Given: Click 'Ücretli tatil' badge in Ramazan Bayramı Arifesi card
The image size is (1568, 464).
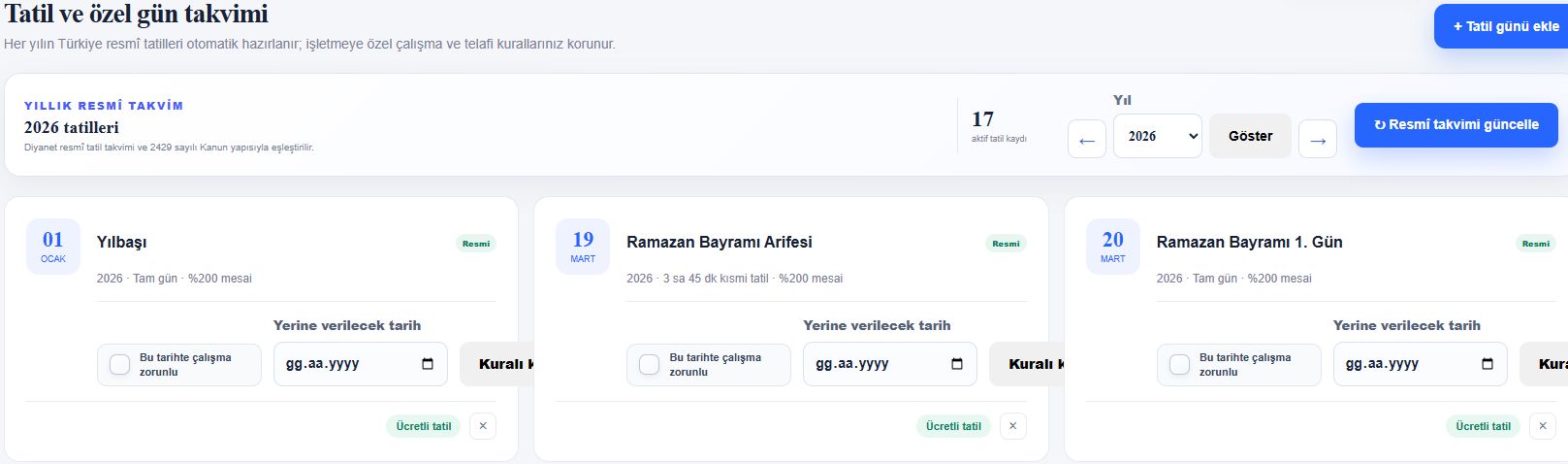Looking at the screenshot, I should [953, 426].
